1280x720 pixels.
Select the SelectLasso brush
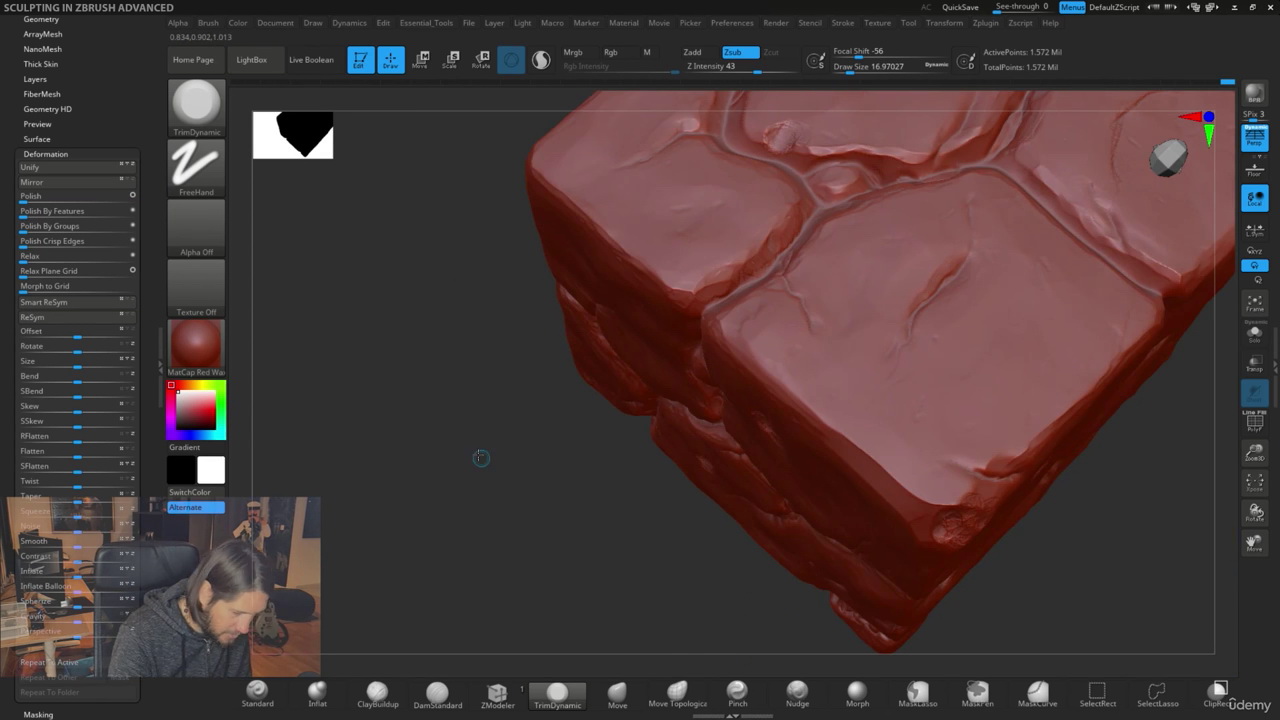click(x=1157, y=695)
